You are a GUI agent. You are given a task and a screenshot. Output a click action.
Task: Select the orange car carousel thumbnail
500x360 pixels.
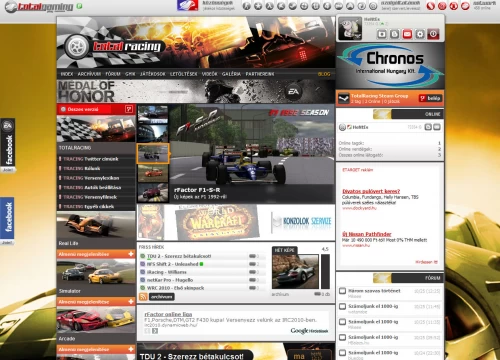pyautogui.click(x=153, y=173)
